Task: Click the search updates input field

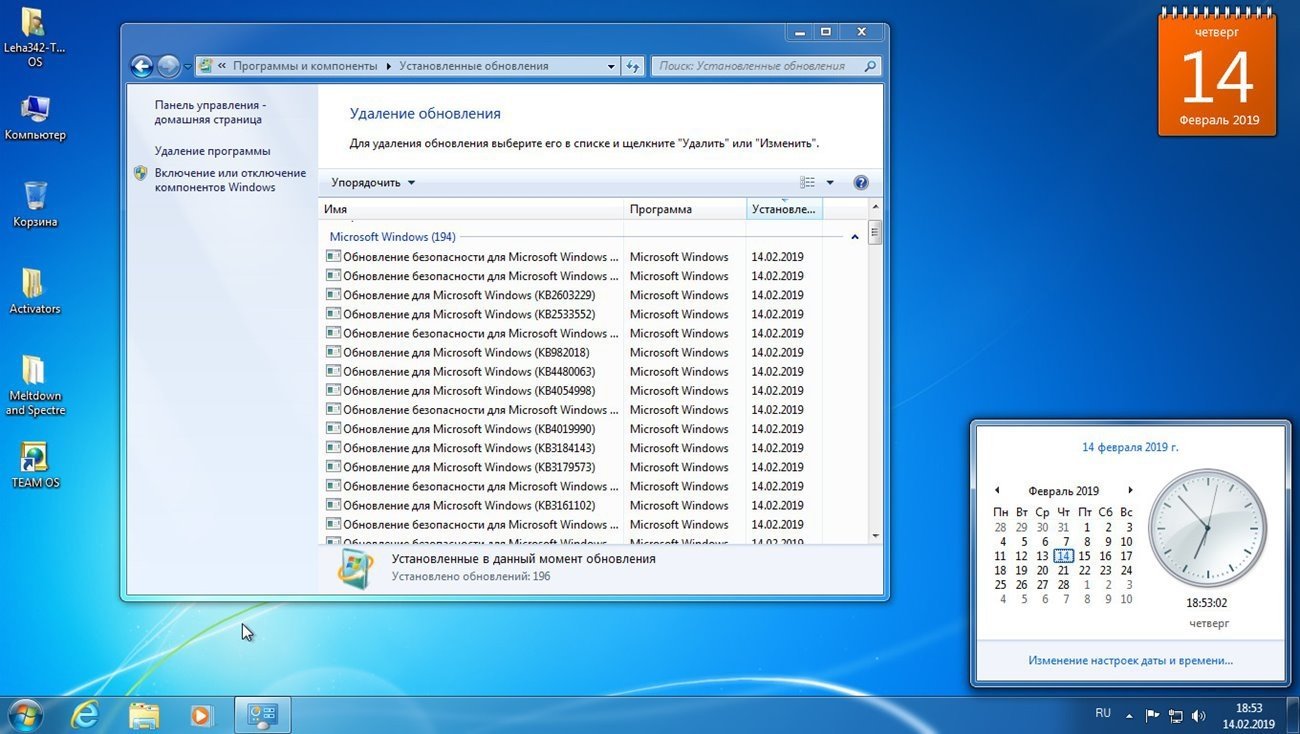Action: pyautogui.click(x=758, y=66)
